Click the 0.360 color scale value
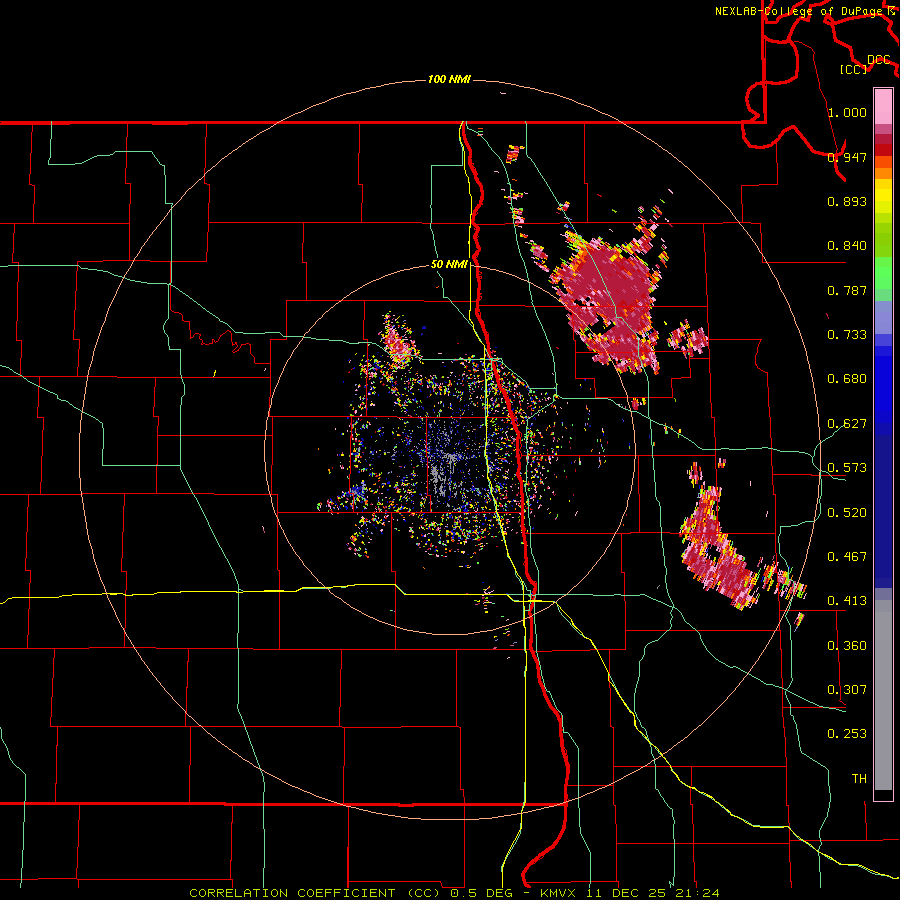Viewport: 900px width, 900px height. 847,646
